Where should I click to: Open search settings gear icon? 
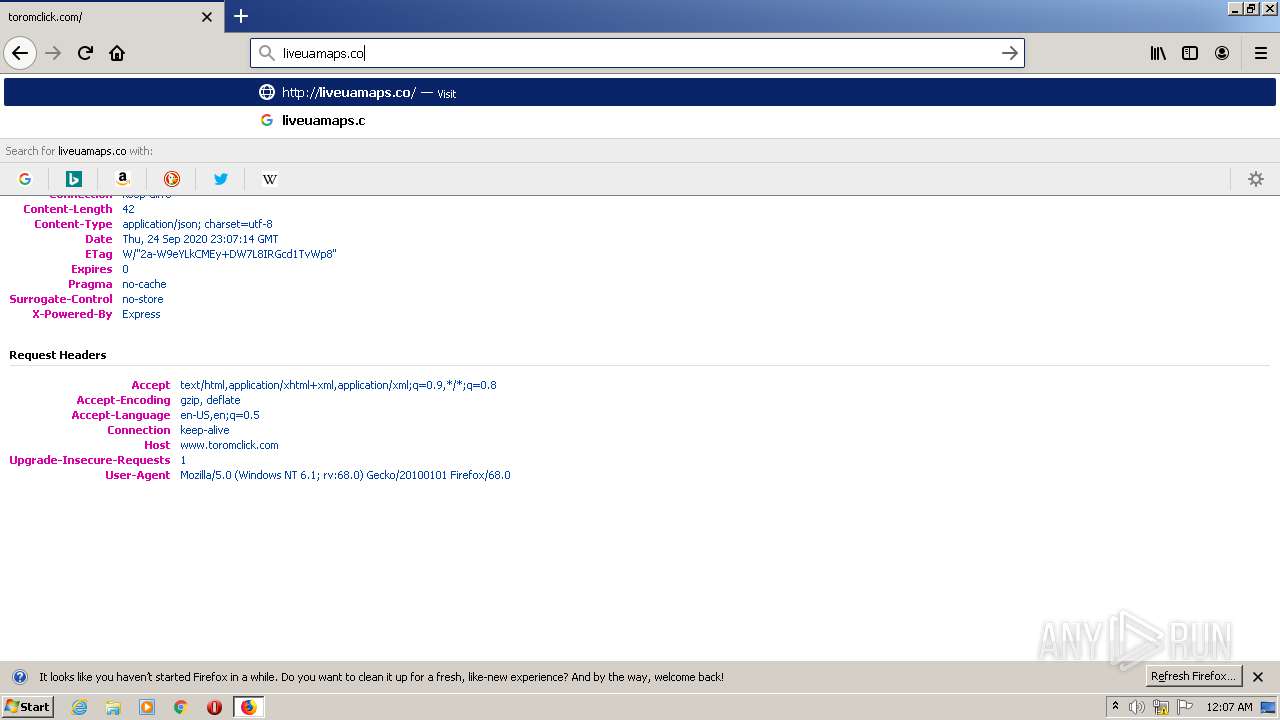(x=1256, y=179)
